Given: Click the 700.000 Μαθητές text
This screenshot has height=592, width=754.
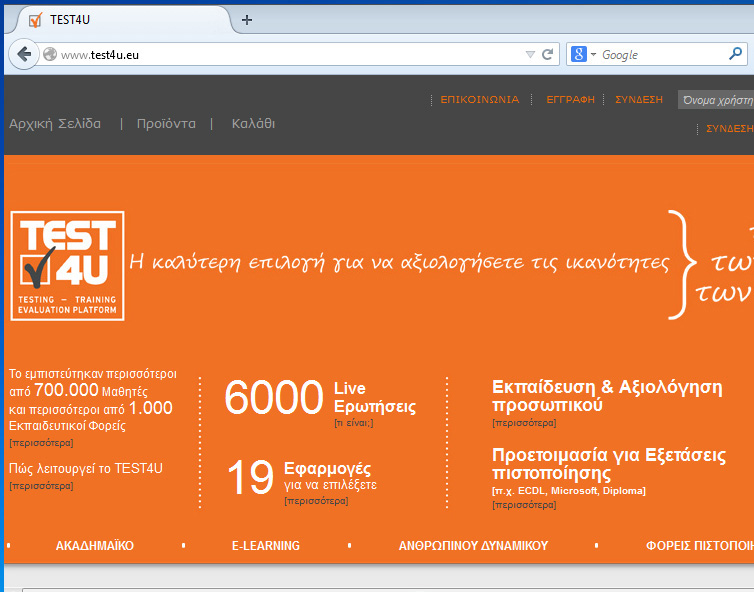Looking at the screenshot, I should tap(91, 390).
